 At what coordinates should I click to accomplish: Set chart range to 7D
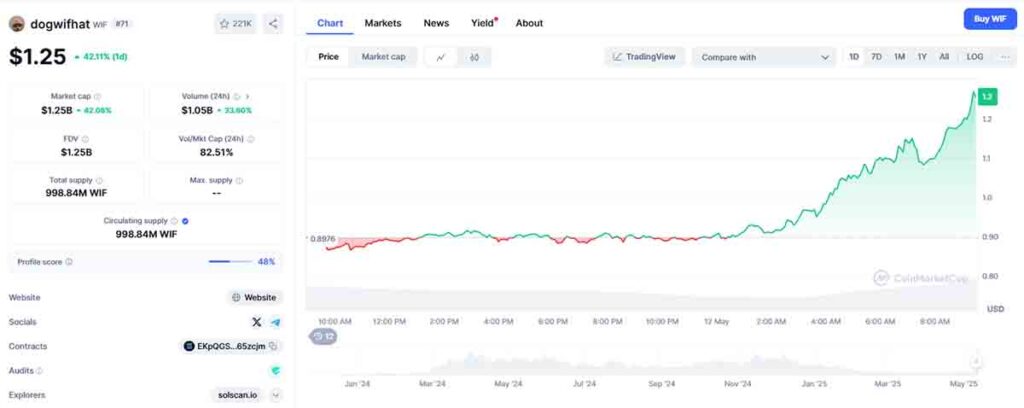(x=876, y=57)
